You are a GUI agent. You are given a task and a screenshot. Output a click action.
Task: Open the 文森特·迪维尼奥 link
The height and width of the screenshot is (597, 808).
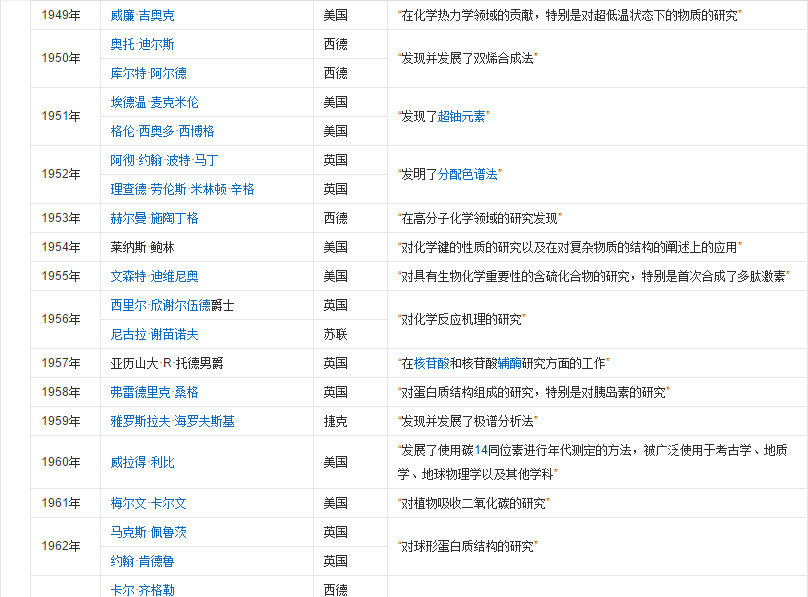point(155,276)
